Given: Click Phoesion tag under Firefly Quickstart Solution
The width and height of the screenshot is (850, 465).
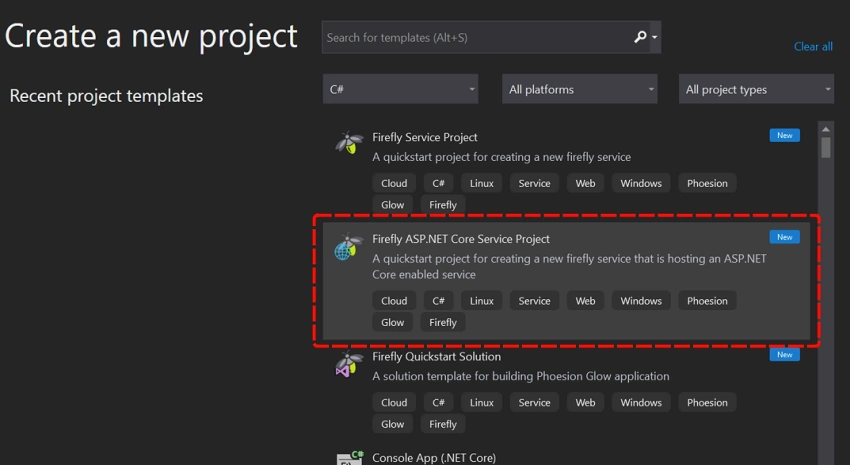Looking at the screenshot, I should tap(707, 403).
